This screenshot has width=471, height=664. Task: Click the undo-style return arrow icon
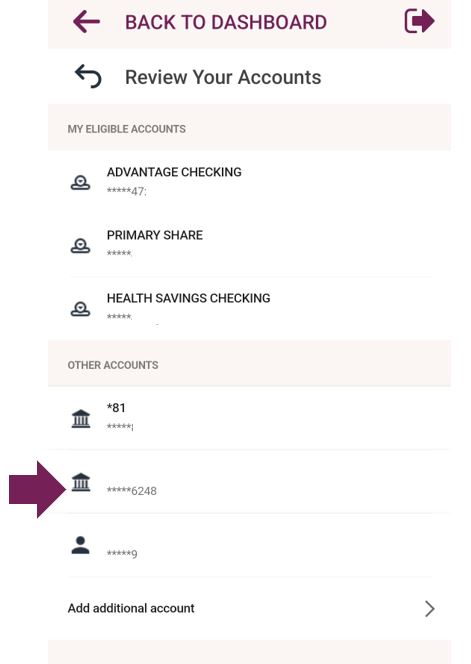[88, 77]
